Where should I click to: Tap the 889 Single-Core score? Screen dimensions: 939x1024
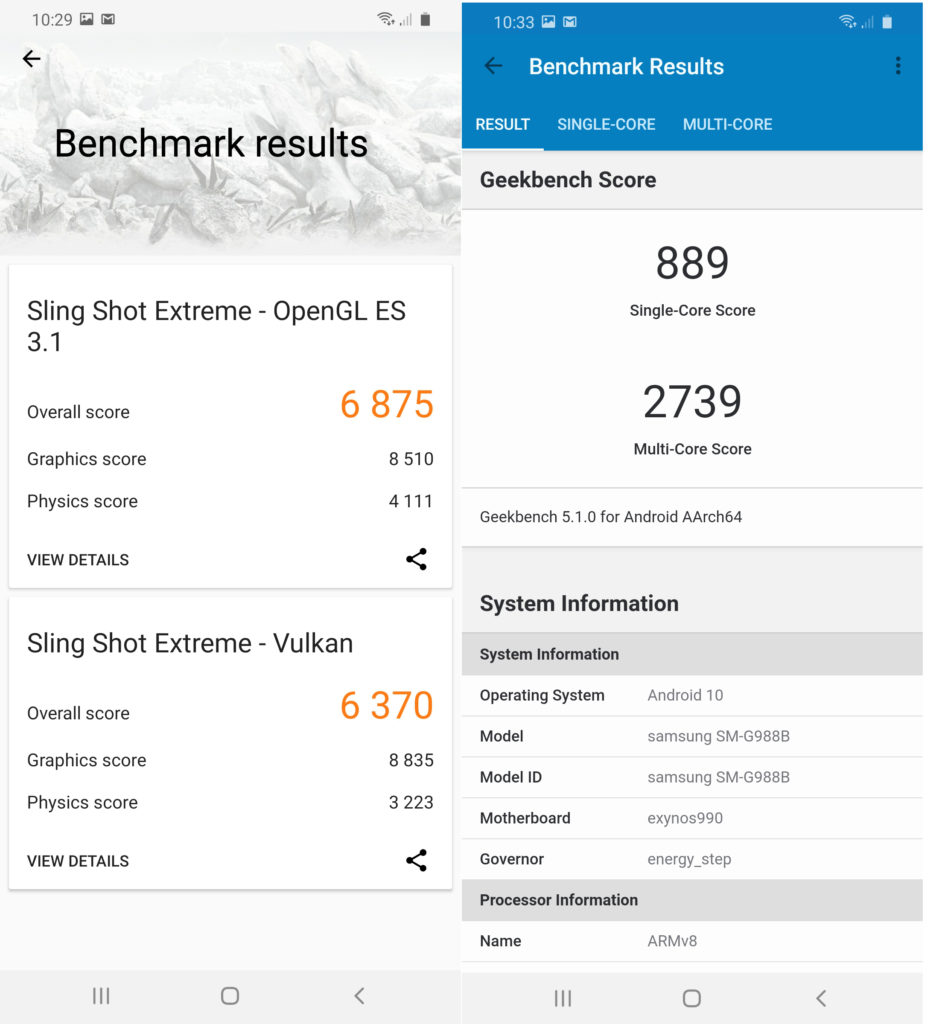(x=692, y=264)
